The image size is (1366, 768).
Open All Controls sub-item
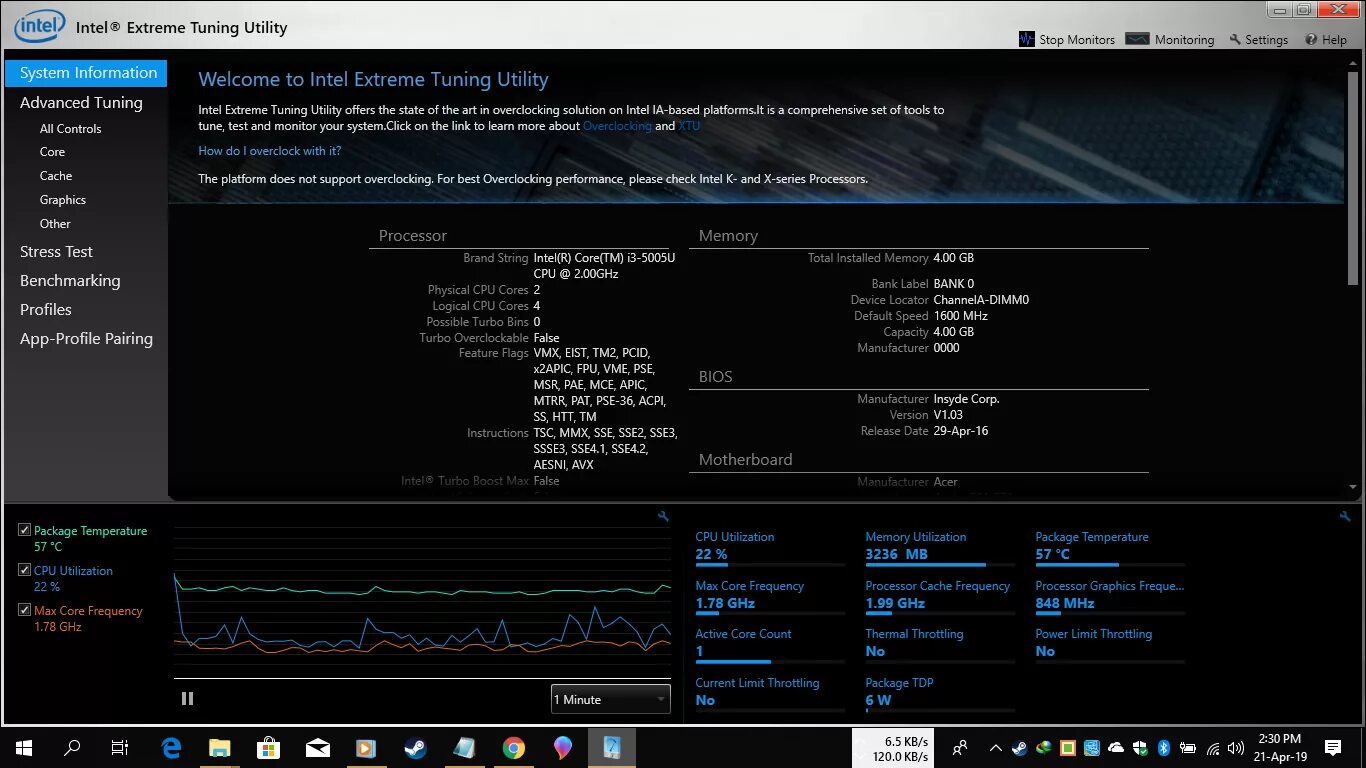(71, 129)
